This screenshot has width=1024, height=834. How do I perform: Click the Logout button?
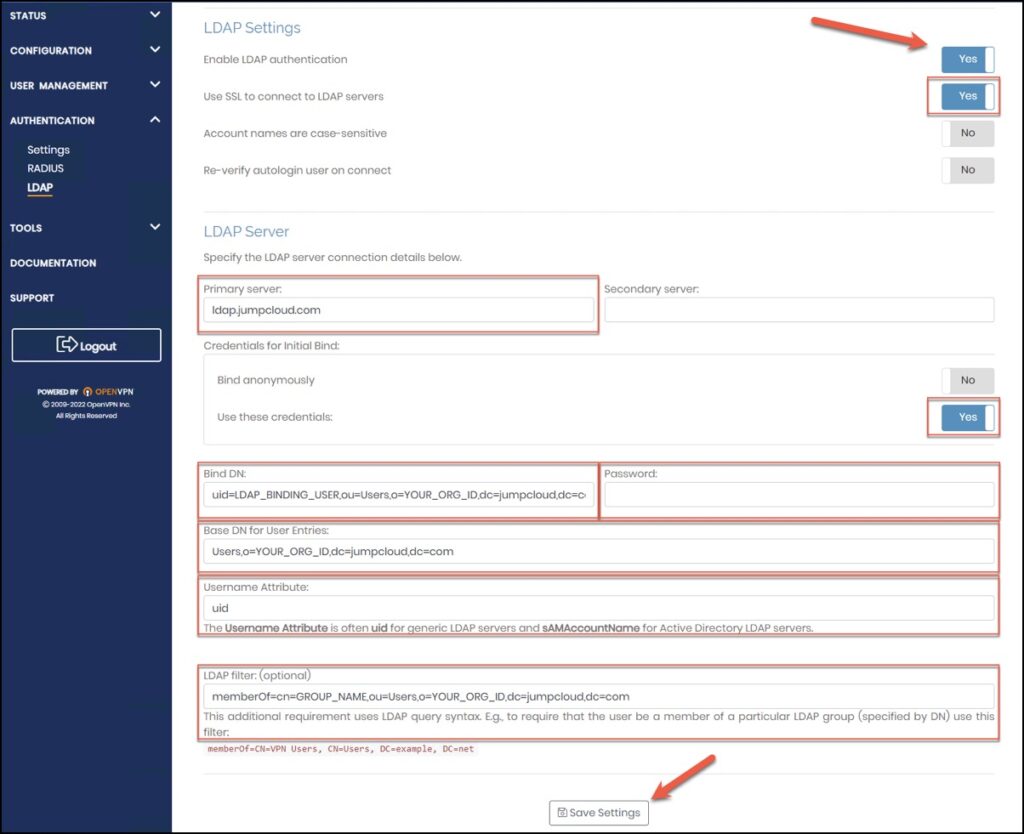click(85, 345)
